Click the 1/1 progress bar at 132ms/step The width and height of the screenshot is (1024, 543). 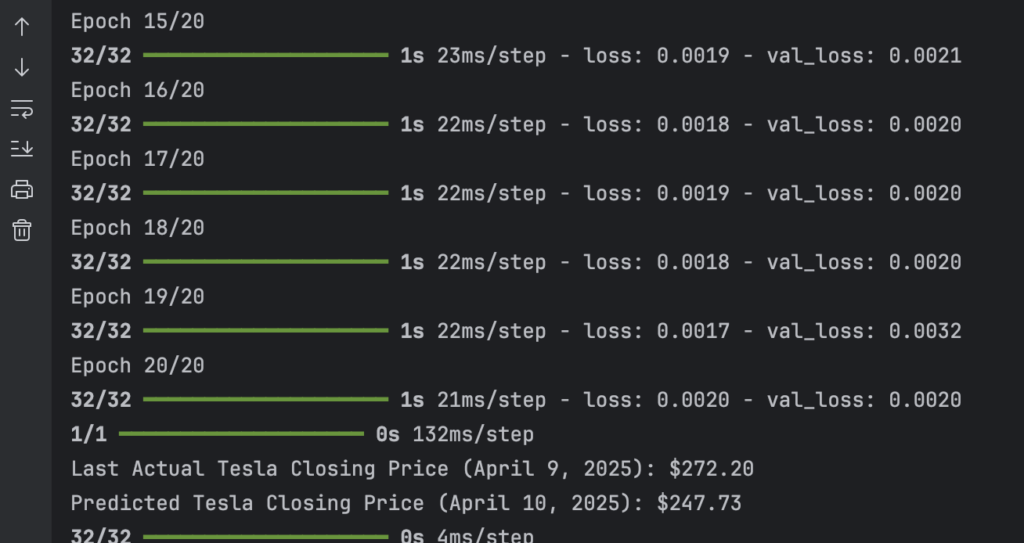pos(242,434)
